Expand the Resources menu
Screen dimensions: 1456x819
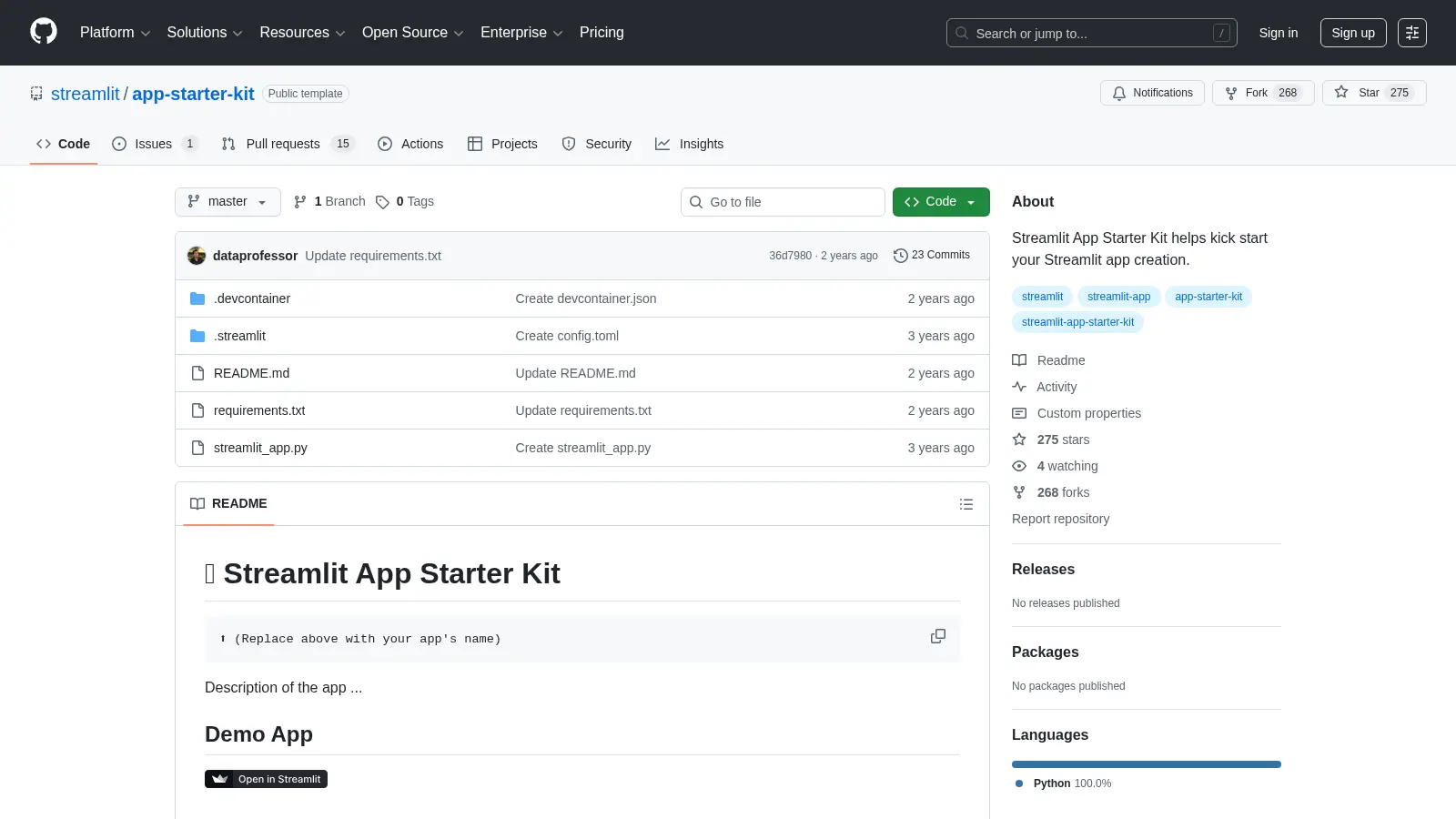[302, 33]
